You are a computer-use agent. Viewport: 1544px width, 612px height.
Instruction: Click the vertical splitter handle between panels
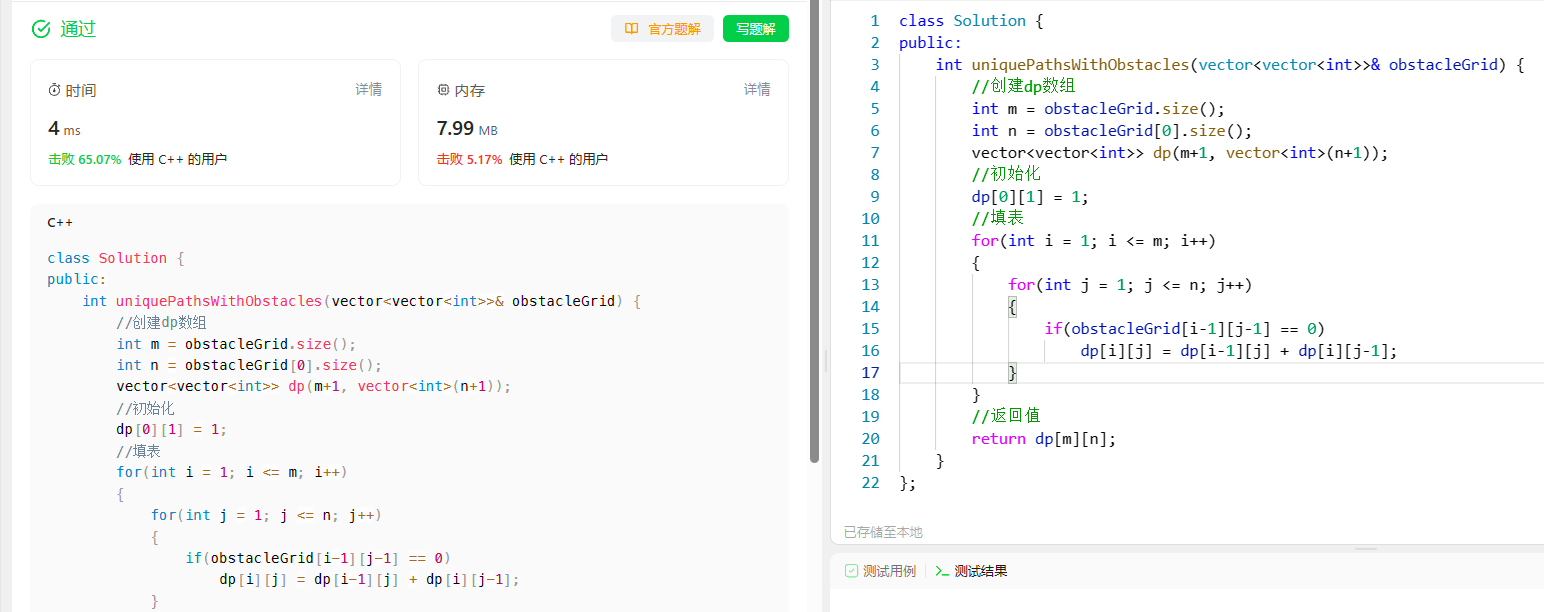[825, 361]
